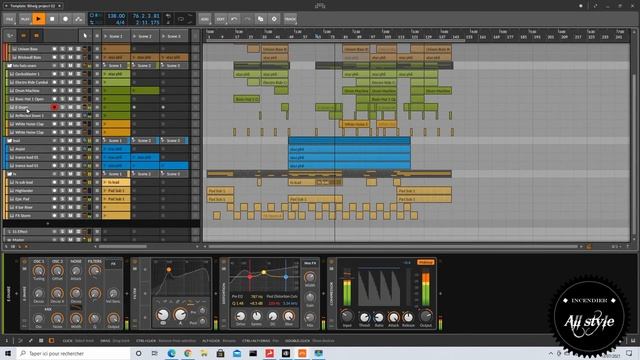Click the info 'i' icon in the bottom bar
This screenshot has height=360, width=640.
click(7, 340)
